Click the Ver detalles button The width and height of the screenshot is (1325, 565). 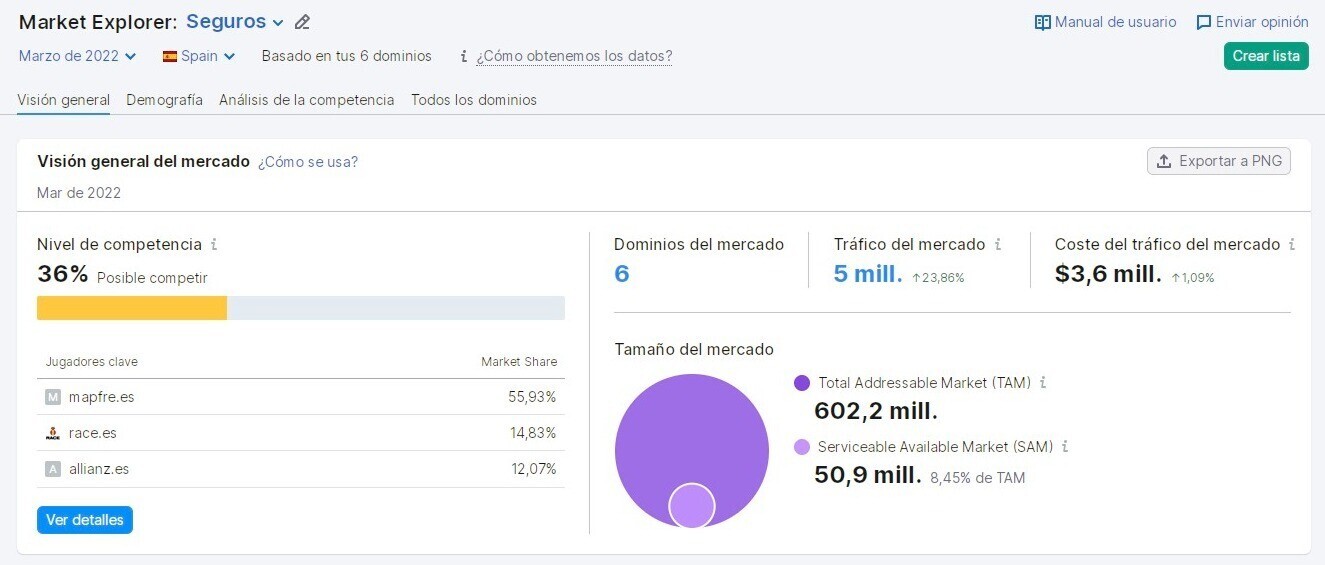tap(85, 520)
